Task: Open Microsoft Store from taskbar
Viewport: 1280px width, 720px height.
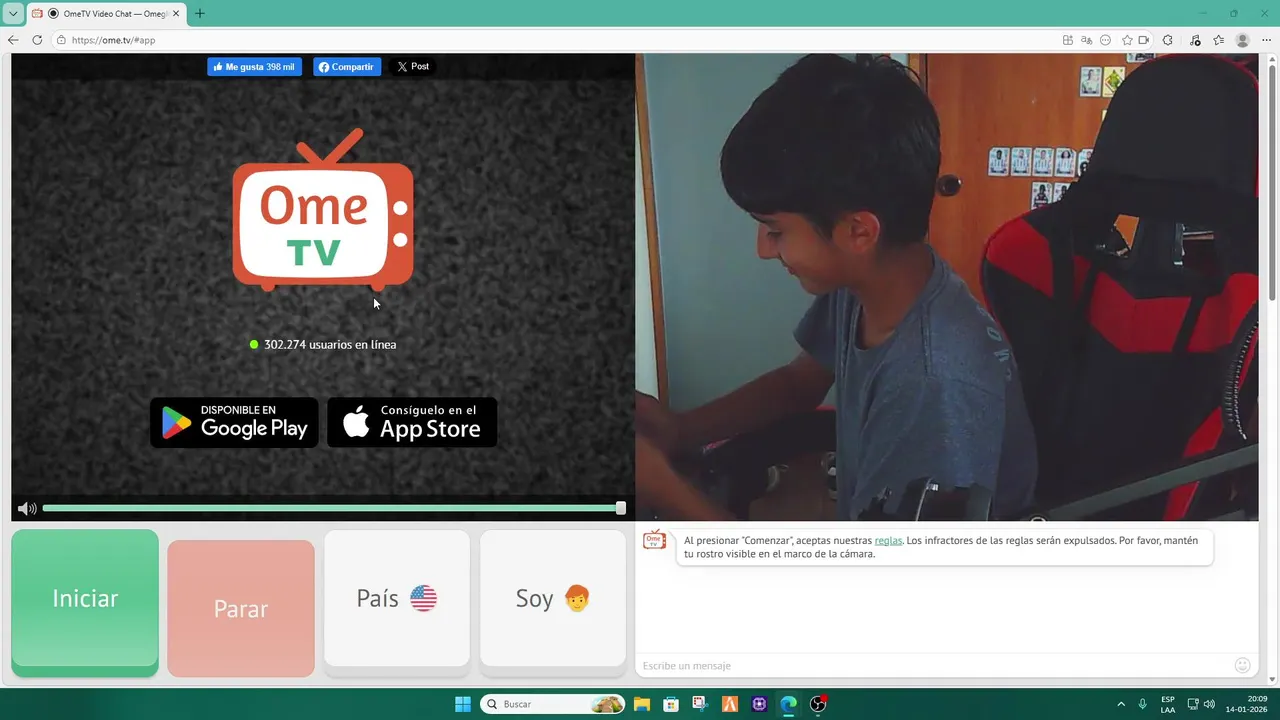Action: point(671,704)
